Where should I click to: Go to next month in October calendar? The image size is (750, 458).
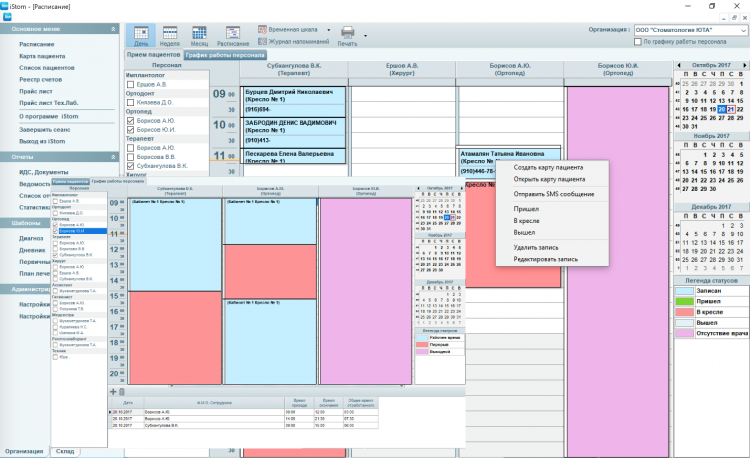click(745, 65)
